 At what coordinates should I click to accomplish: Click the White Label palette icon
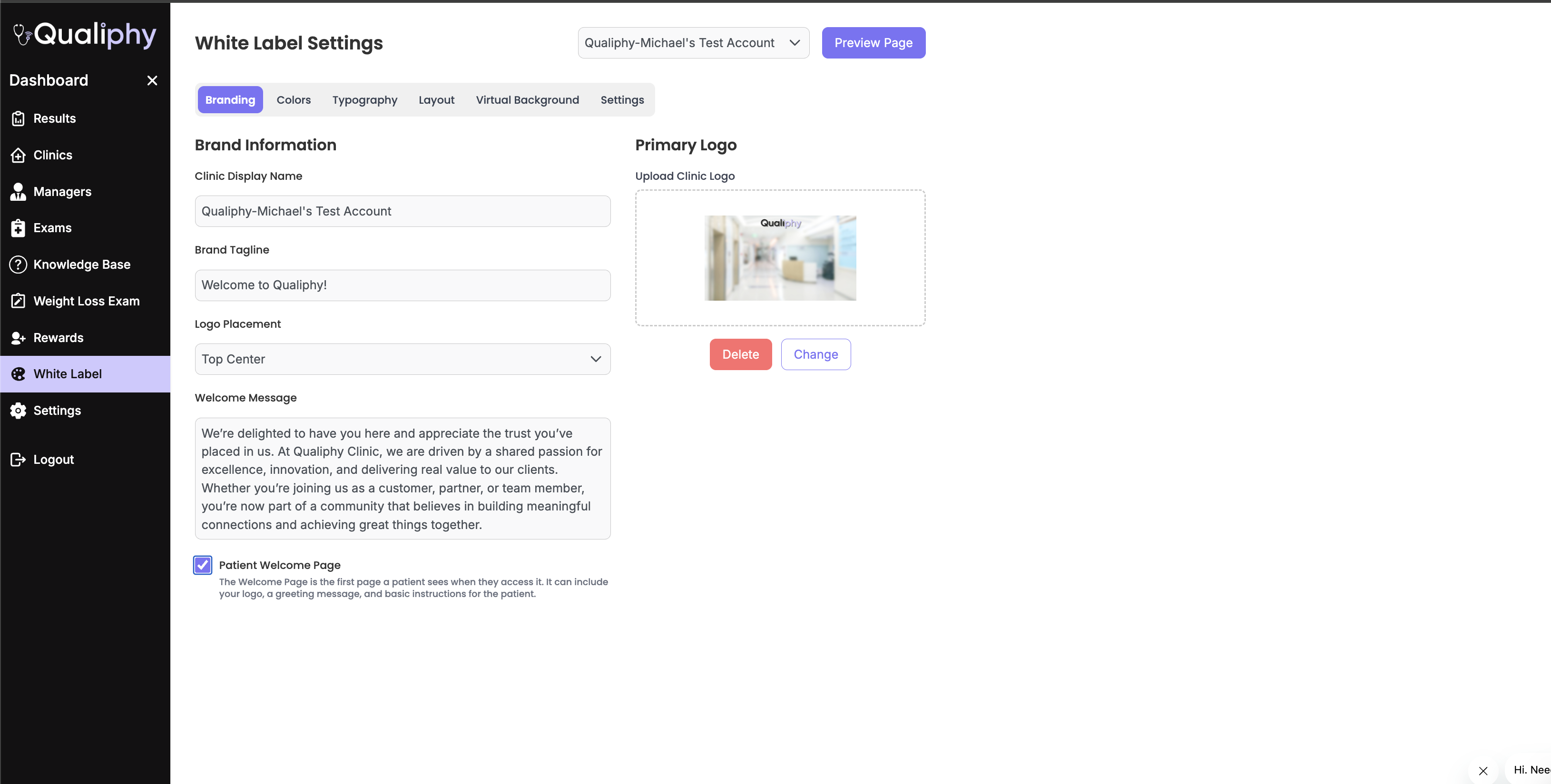coord(18,374)
